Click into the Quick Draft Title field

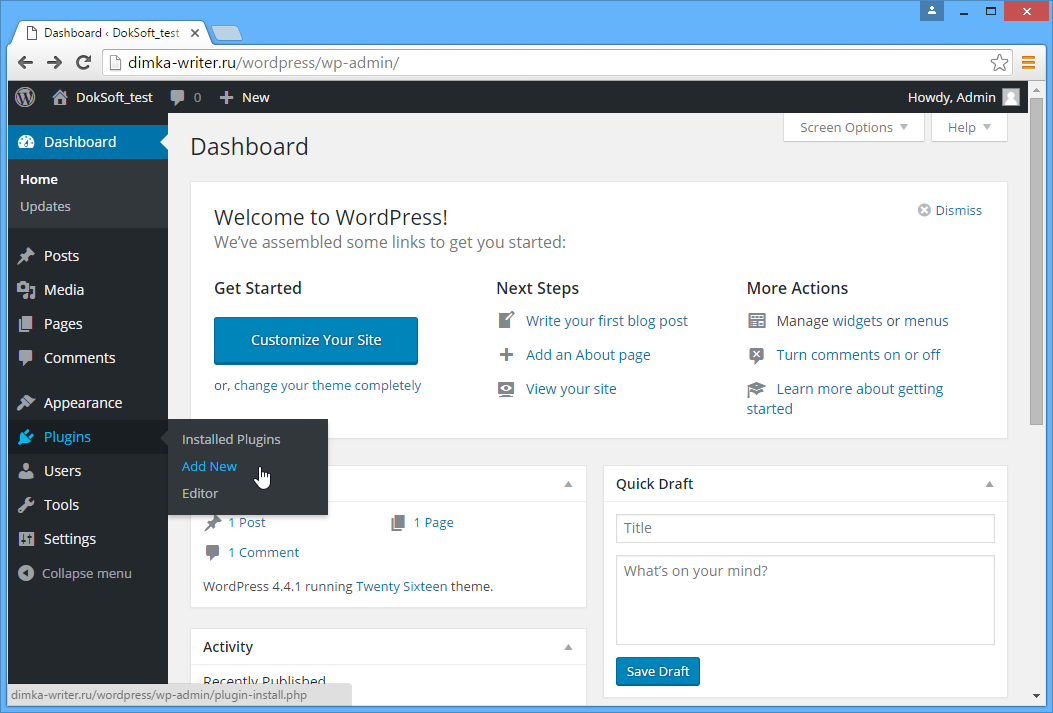click(x=805, y=528)
